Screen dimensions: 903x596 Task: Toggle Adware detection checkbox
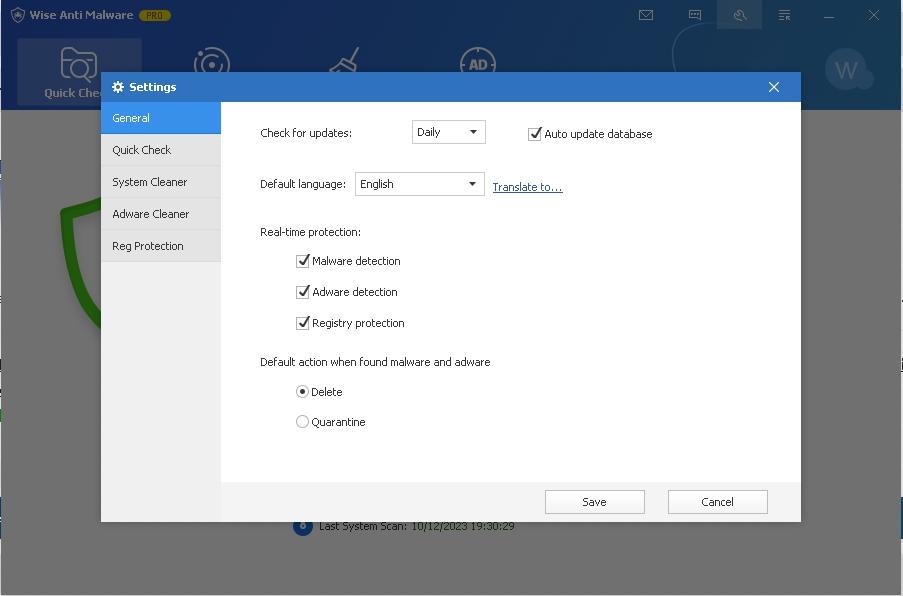(302, 292)
